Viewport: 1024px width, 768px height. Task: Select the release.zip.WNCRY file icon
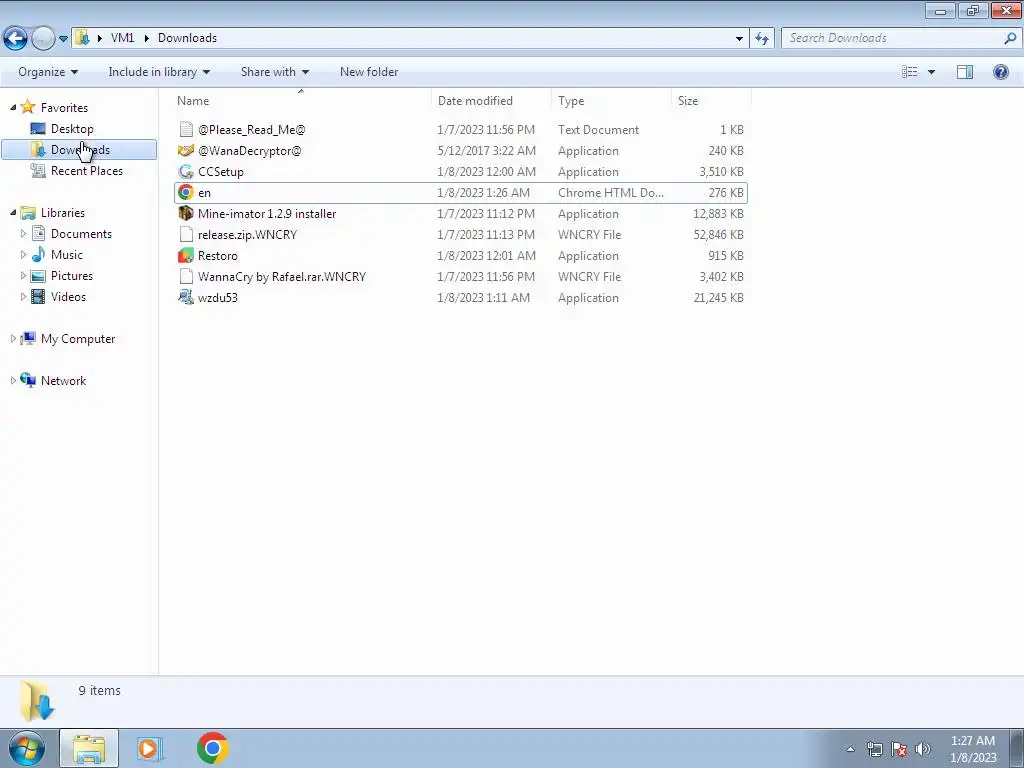point(186,234)
